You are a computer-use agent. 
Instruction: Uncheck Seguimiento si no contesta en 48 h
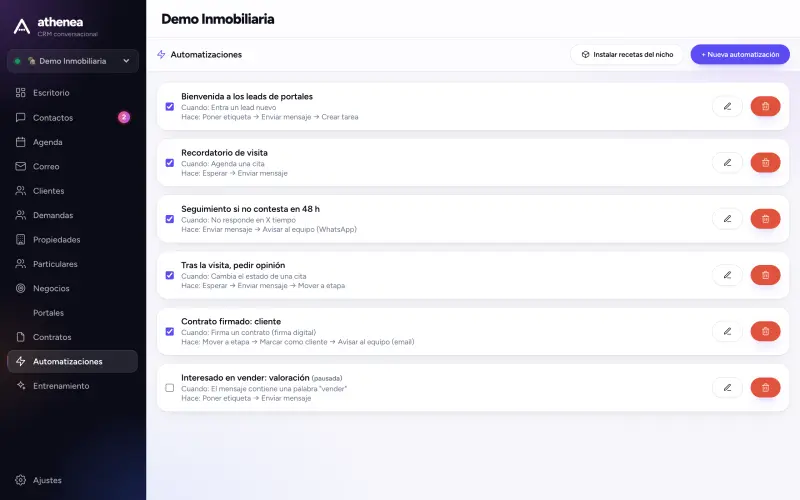170,219
